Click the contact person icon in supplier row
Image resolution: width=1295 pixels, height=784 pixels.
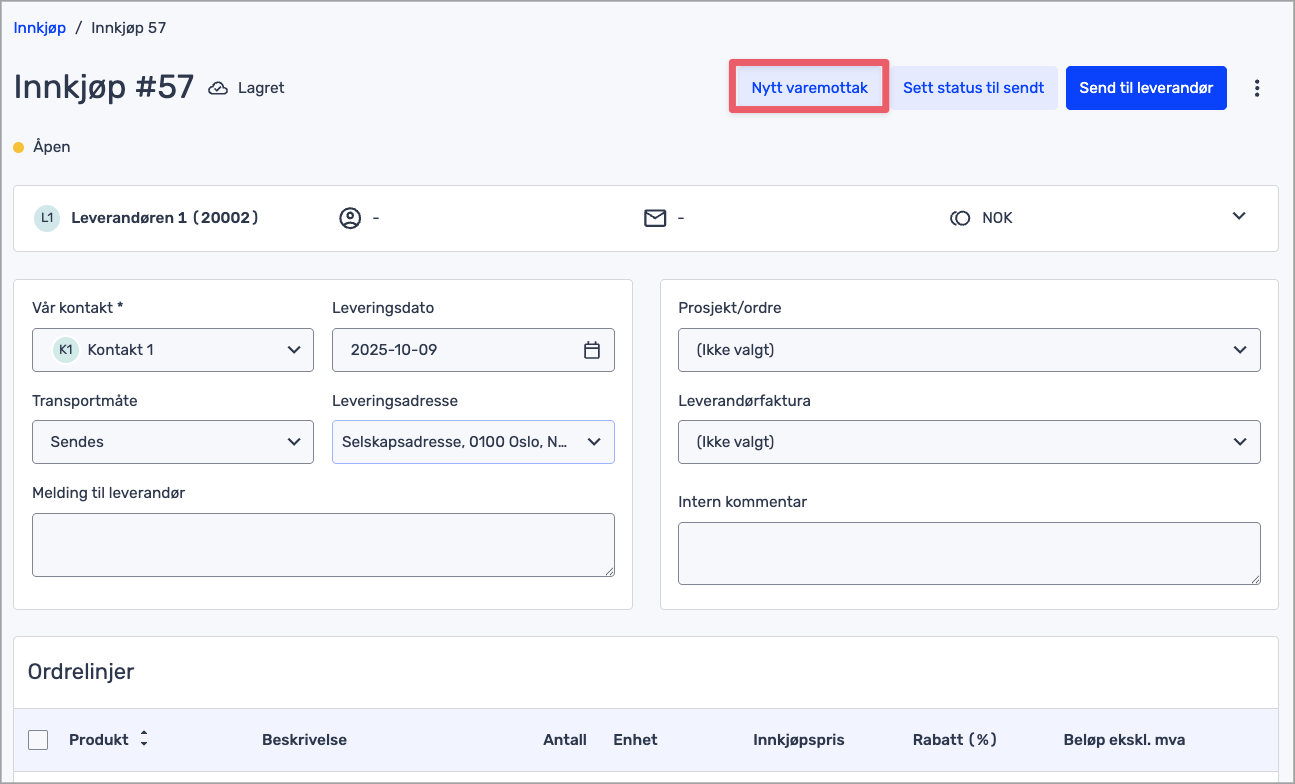click(350, 218)
